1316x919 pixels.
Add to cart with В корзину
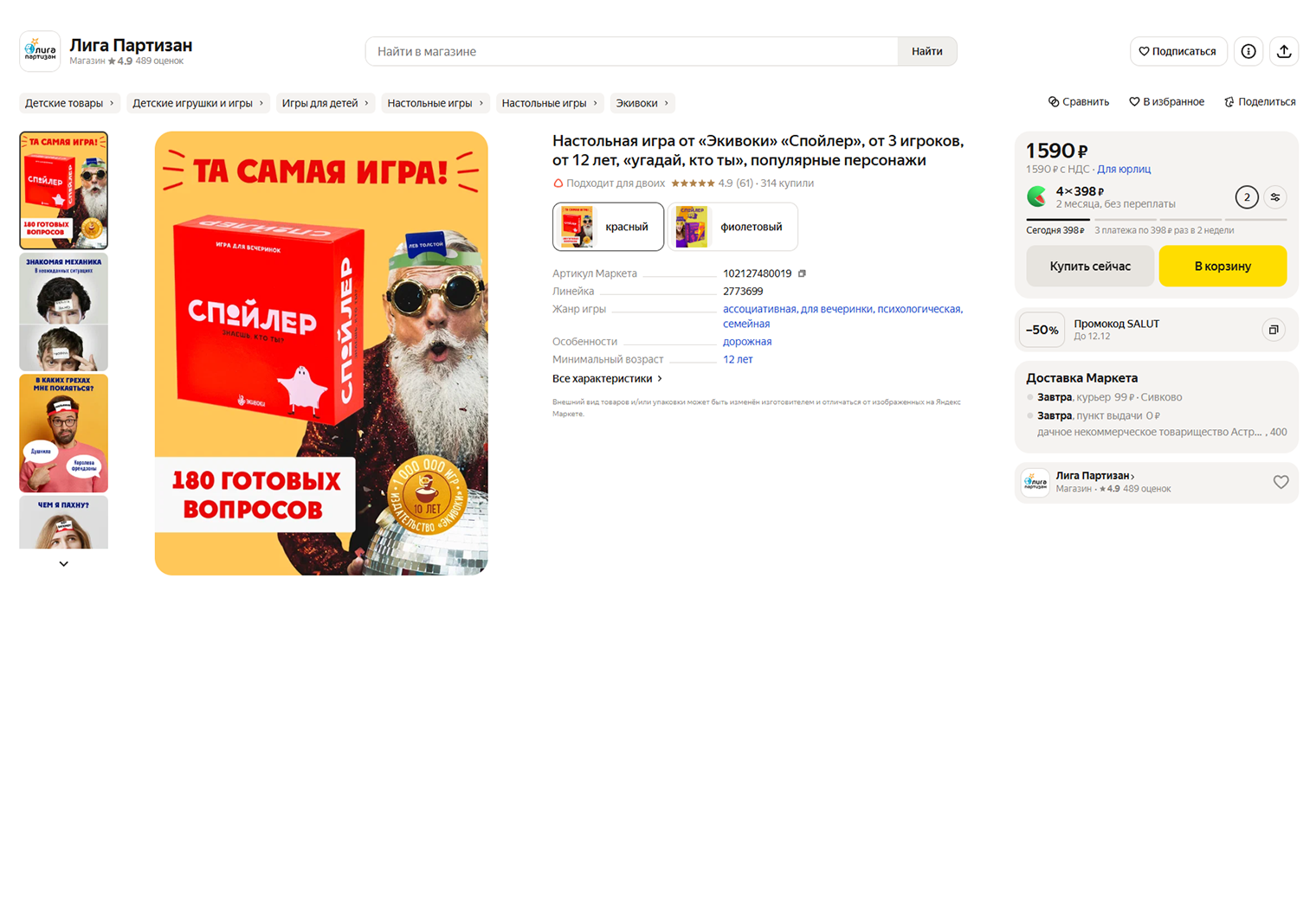(1222, 266)
